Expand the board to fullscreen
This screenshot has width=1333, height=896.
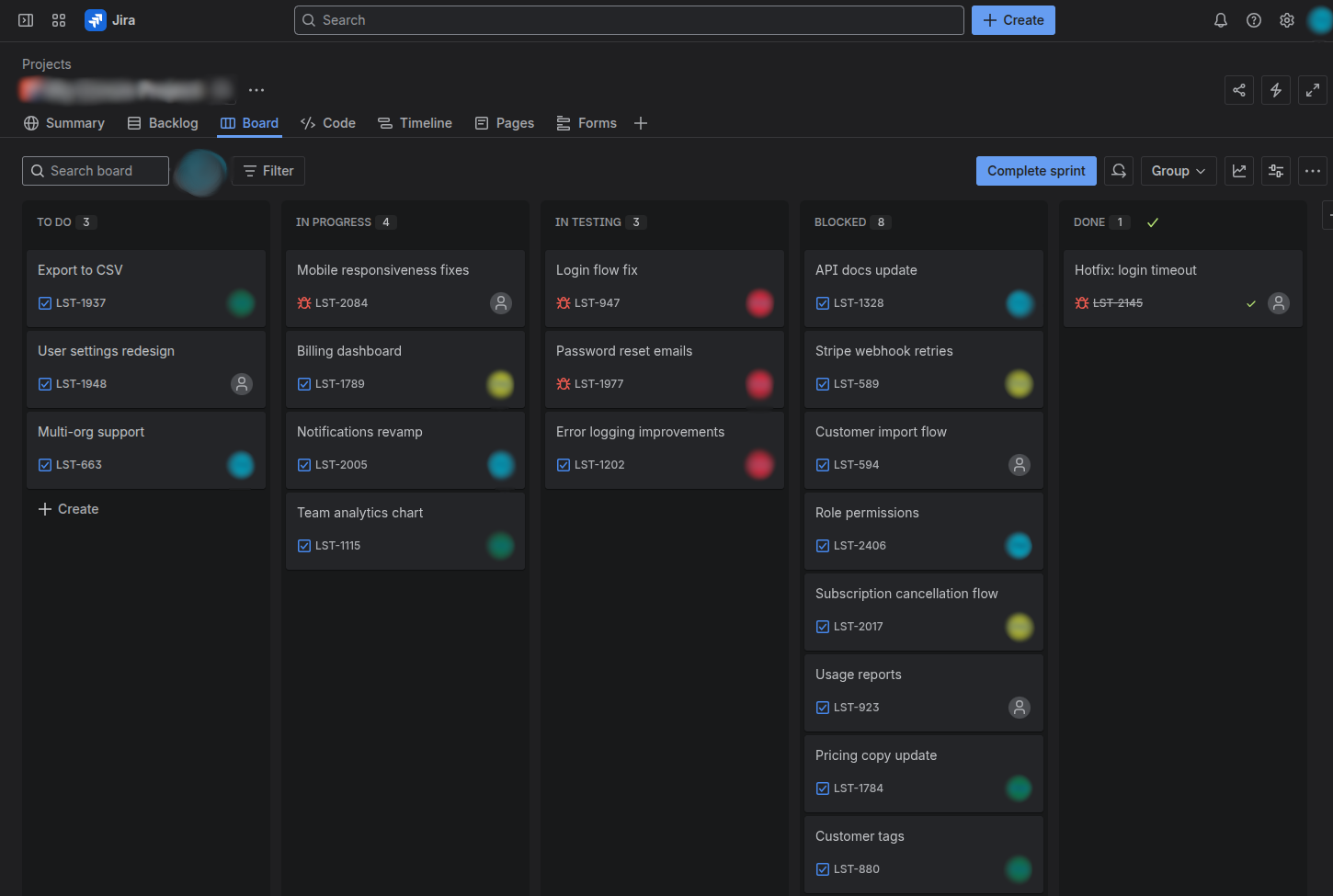1312,90
